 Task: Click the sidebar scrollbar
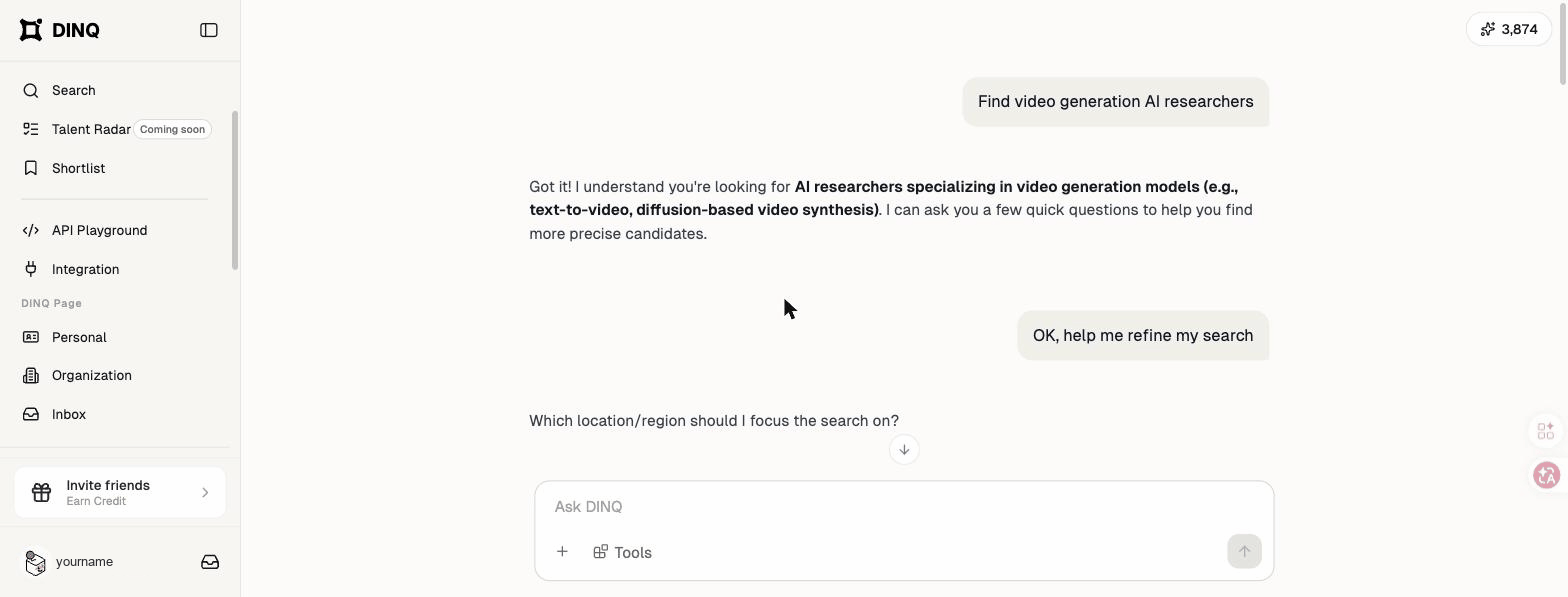235,190
